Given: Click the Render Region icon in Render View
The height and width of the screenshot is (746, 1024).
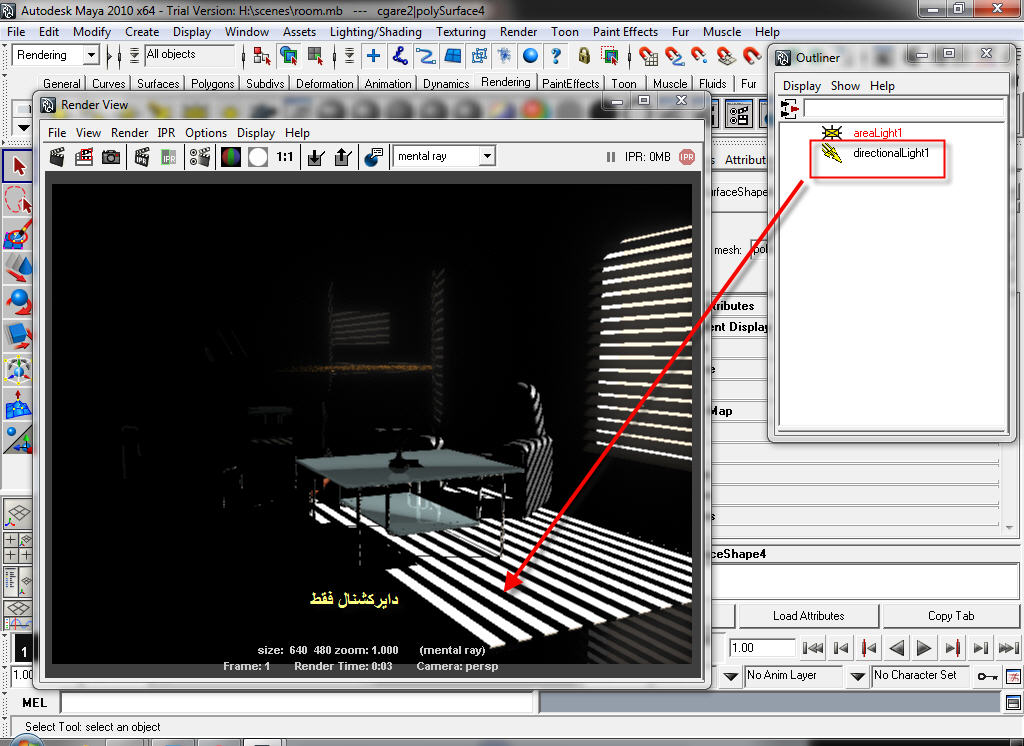Looking at the screenshot, I should pos(84,157).
